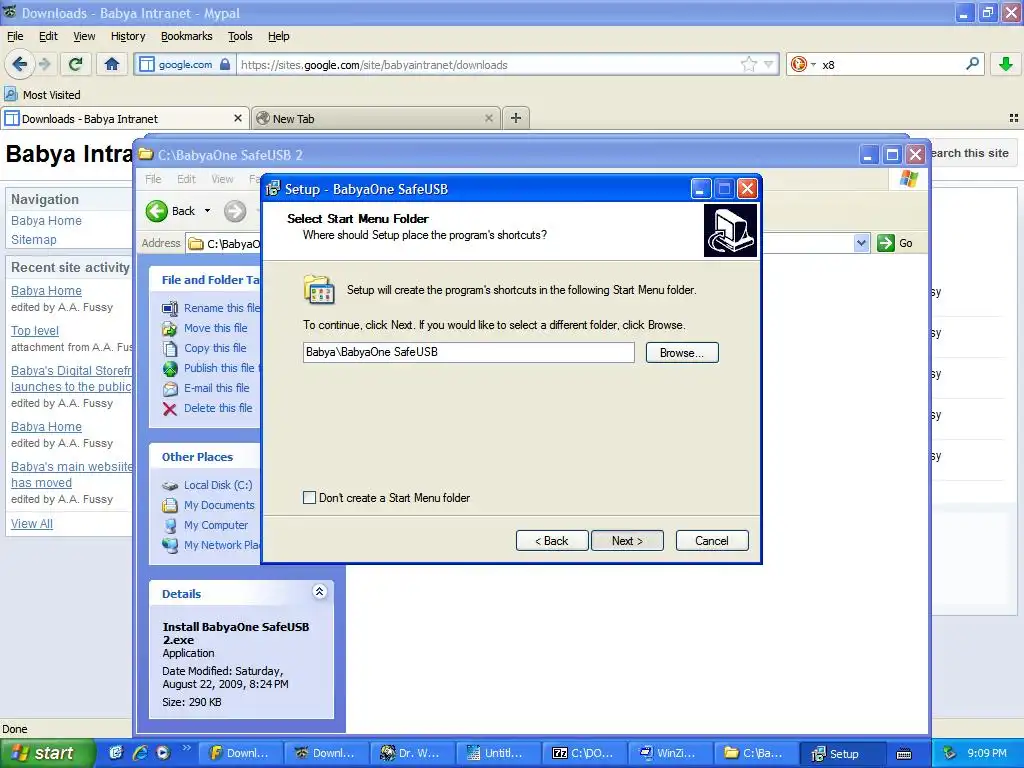Open Help menu in Mypal
Screen dimensions: 1024x768
click(x=278, y=36)
